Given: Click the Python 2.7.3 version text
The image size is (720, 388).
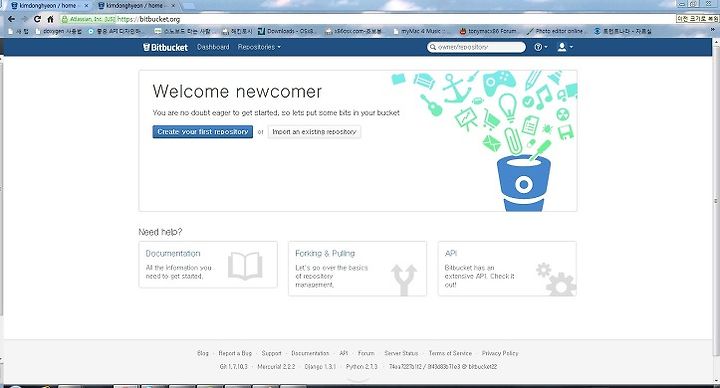Looking at the screenshot, I should click(361, 366).
